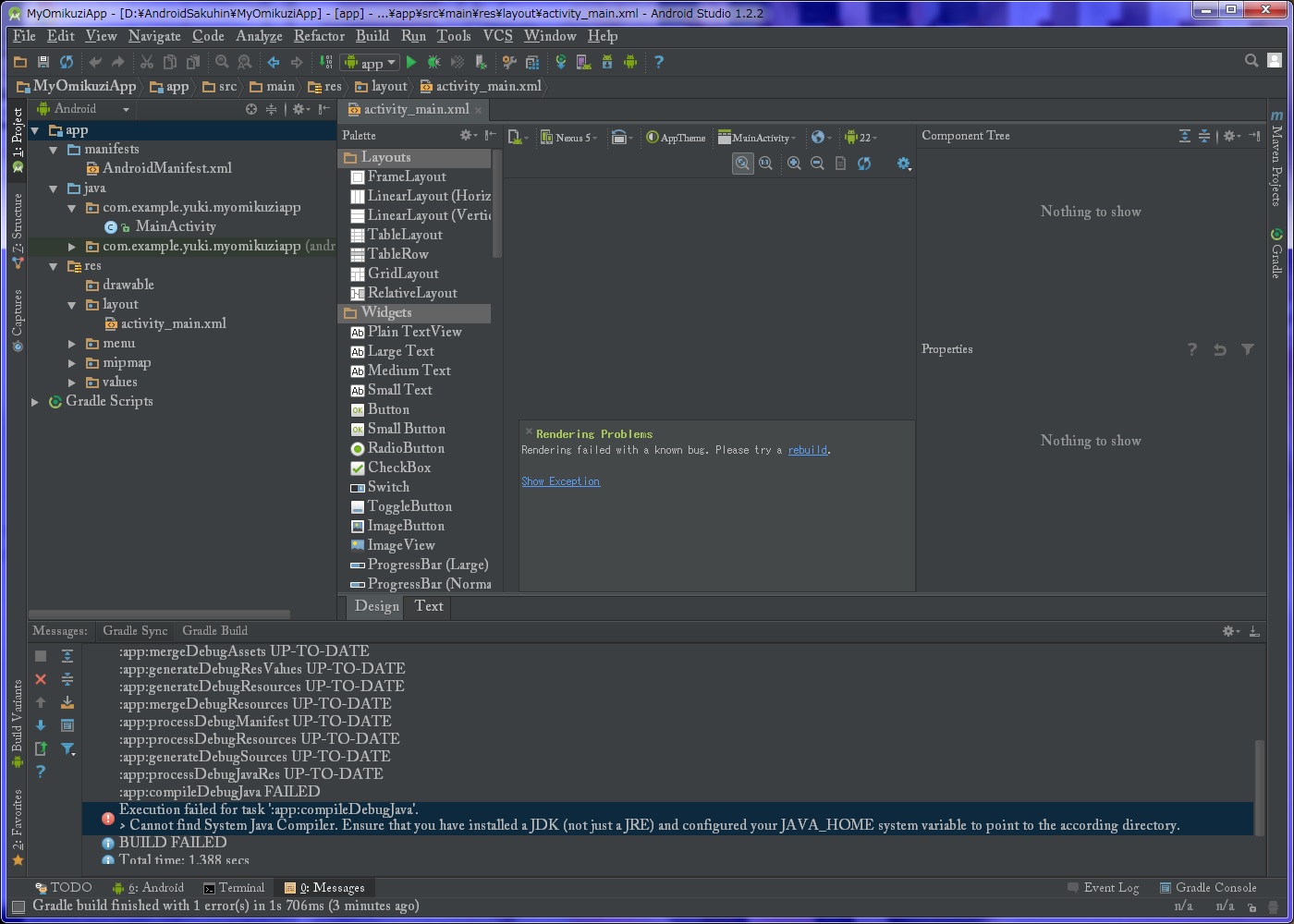Click the red Close icon in Messages panel
1294x924 pixels.
point(41,679)
